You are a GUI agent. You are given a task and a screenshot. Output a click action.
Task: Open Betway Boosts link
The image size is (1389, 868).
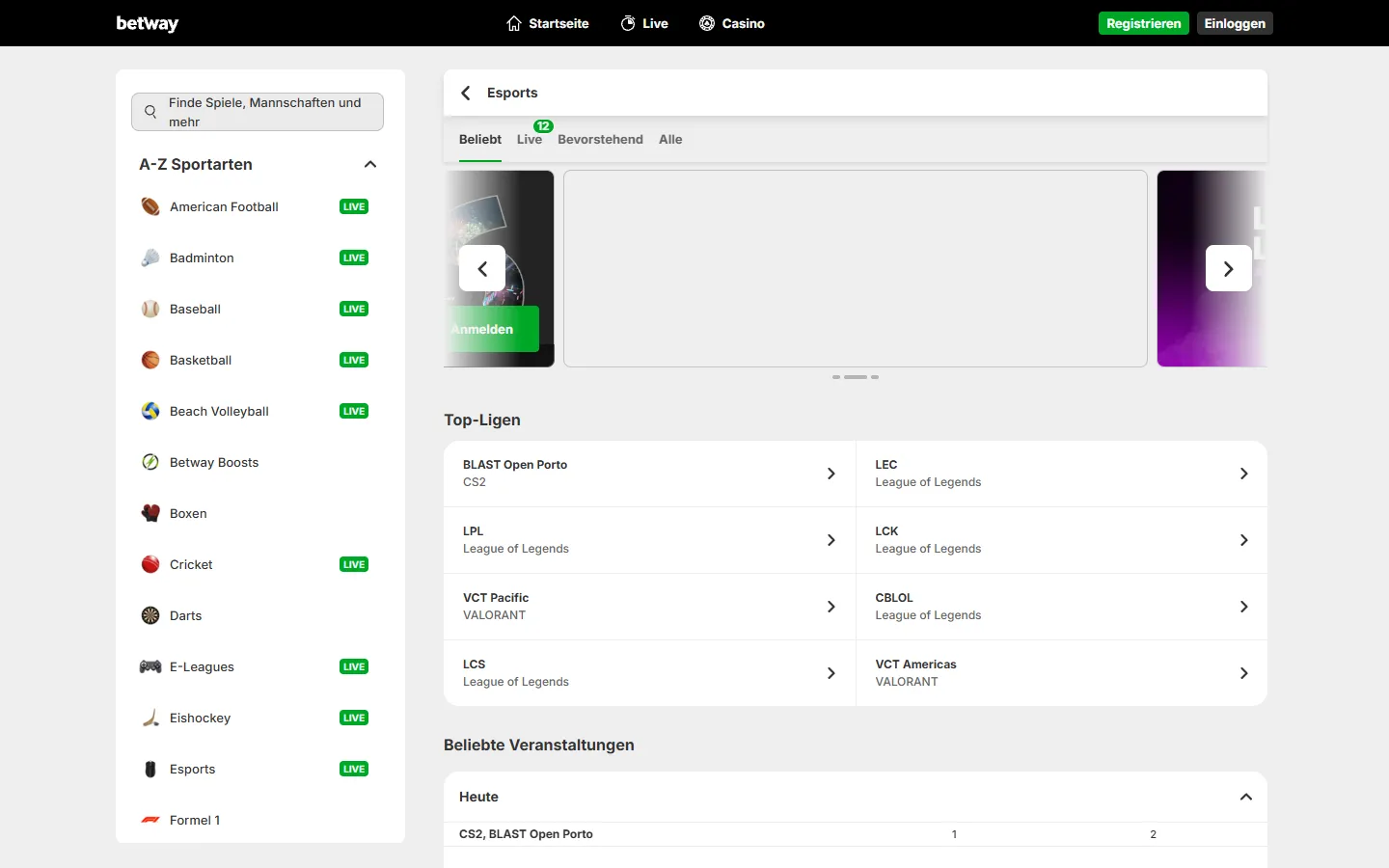point(214,462)
